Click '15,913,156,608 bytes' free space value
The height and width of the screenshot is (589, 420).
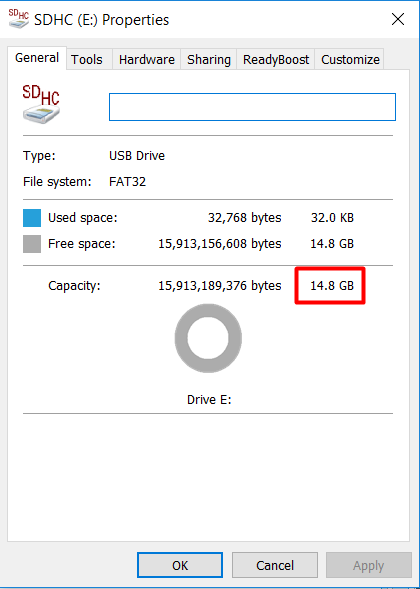(x=220, y=244)
